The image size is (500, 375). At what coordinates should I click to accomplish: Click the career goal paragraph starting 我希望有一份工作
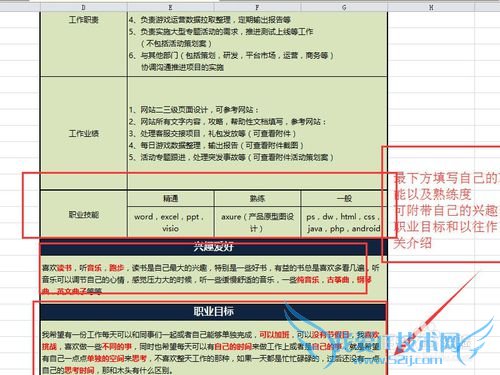coord(211,352)
